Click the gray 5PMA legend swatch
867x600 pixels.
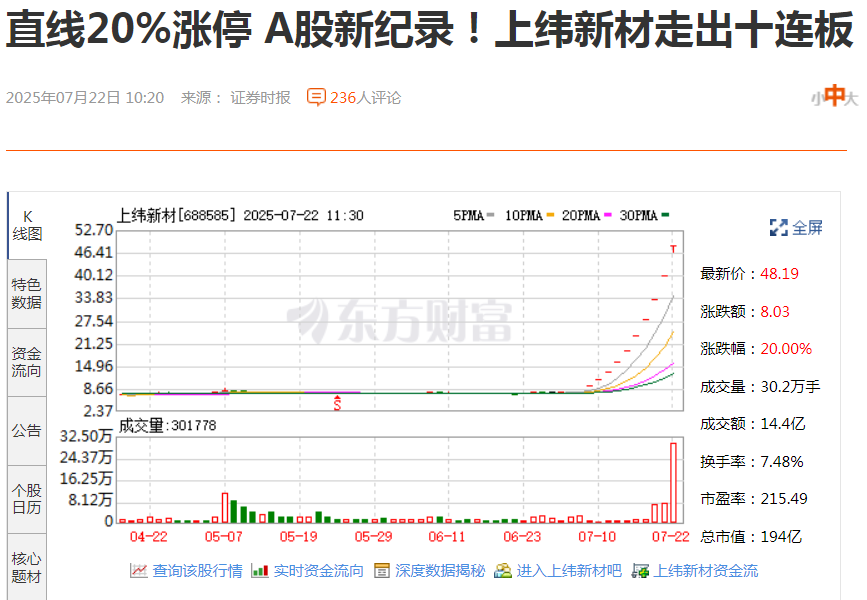coord(490,215)
